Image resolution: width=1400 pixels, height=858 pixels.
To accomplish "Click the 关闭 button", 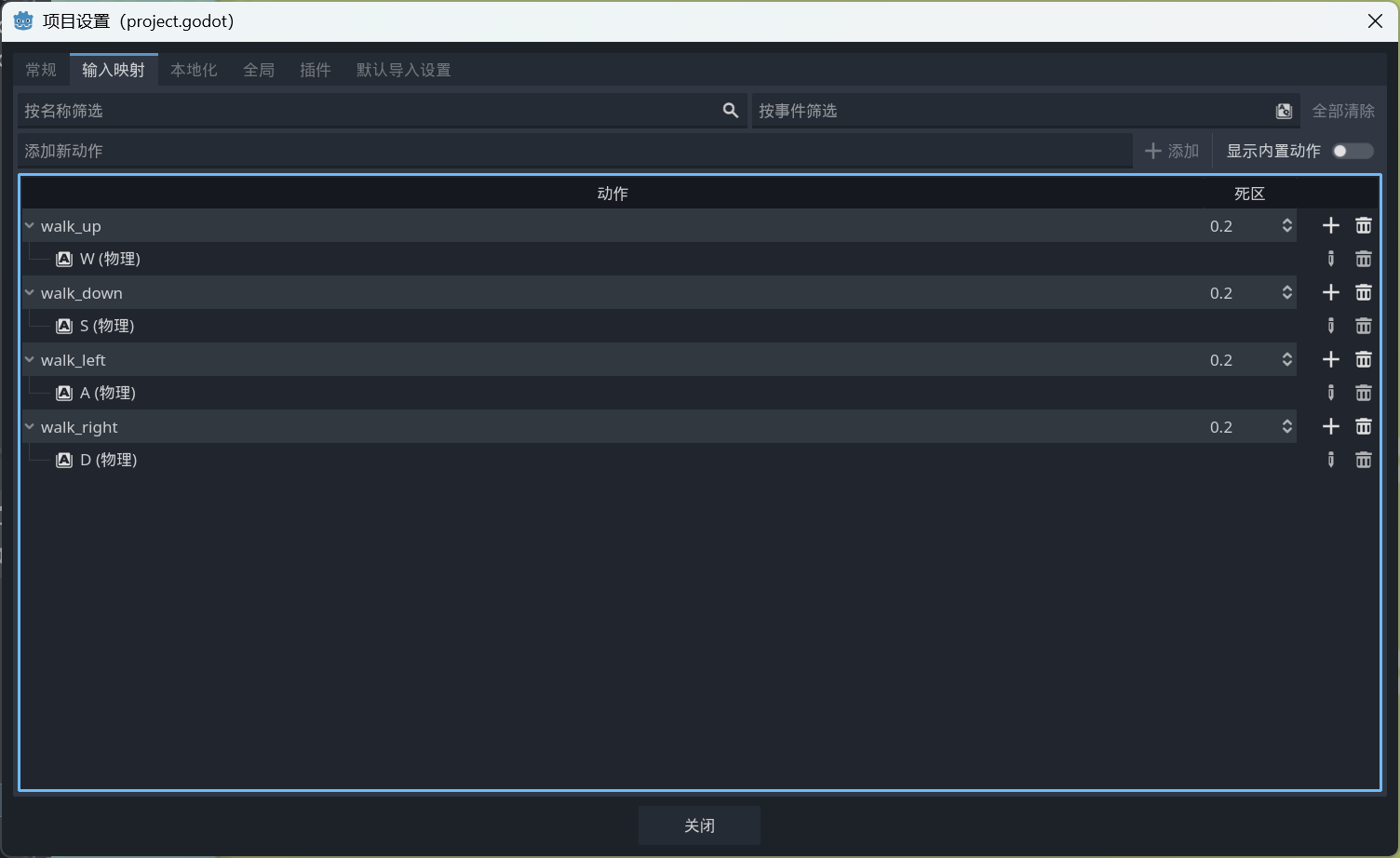I will click(x=699, y=825).
